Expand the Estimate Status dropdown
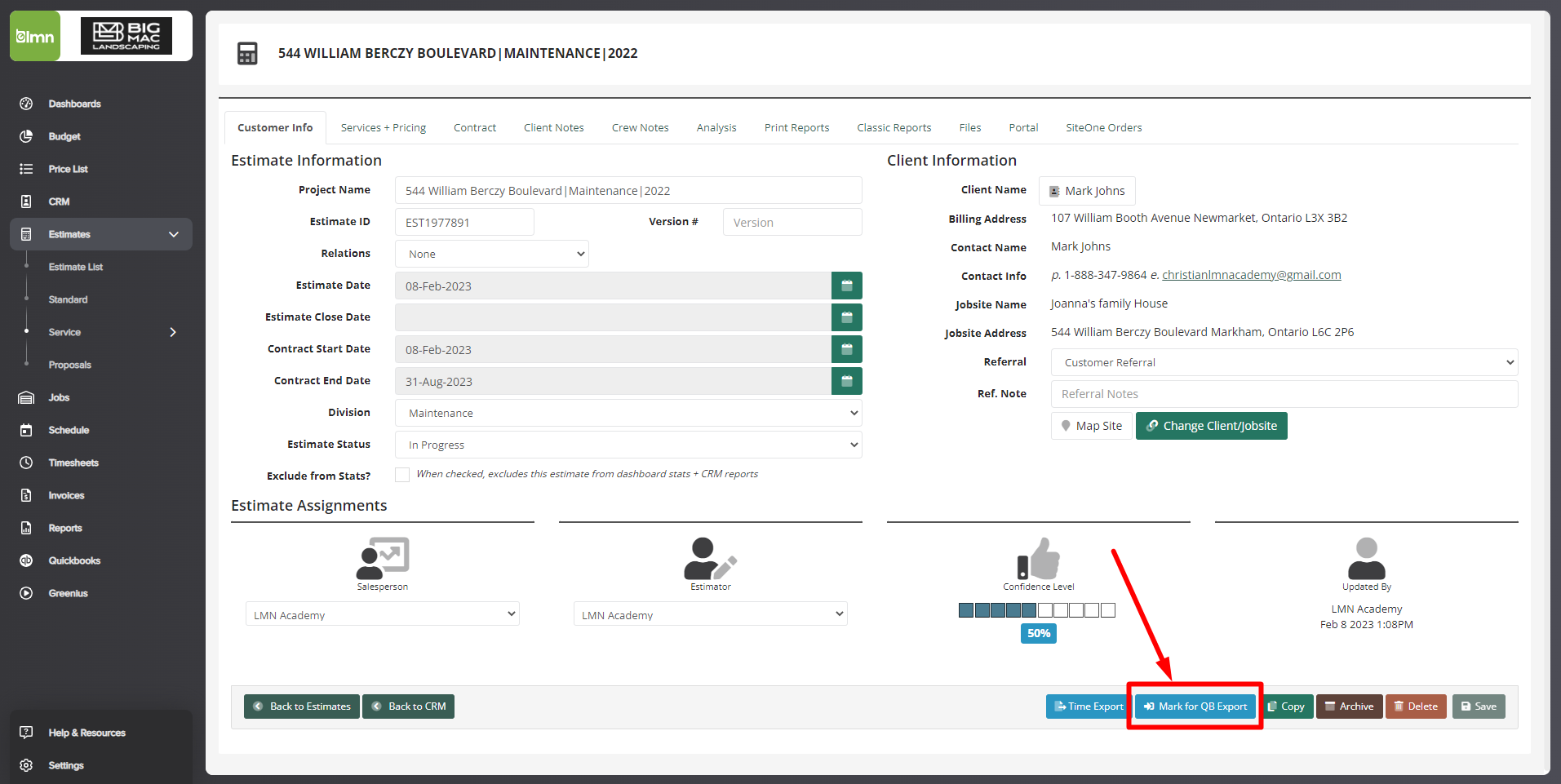 628,445
